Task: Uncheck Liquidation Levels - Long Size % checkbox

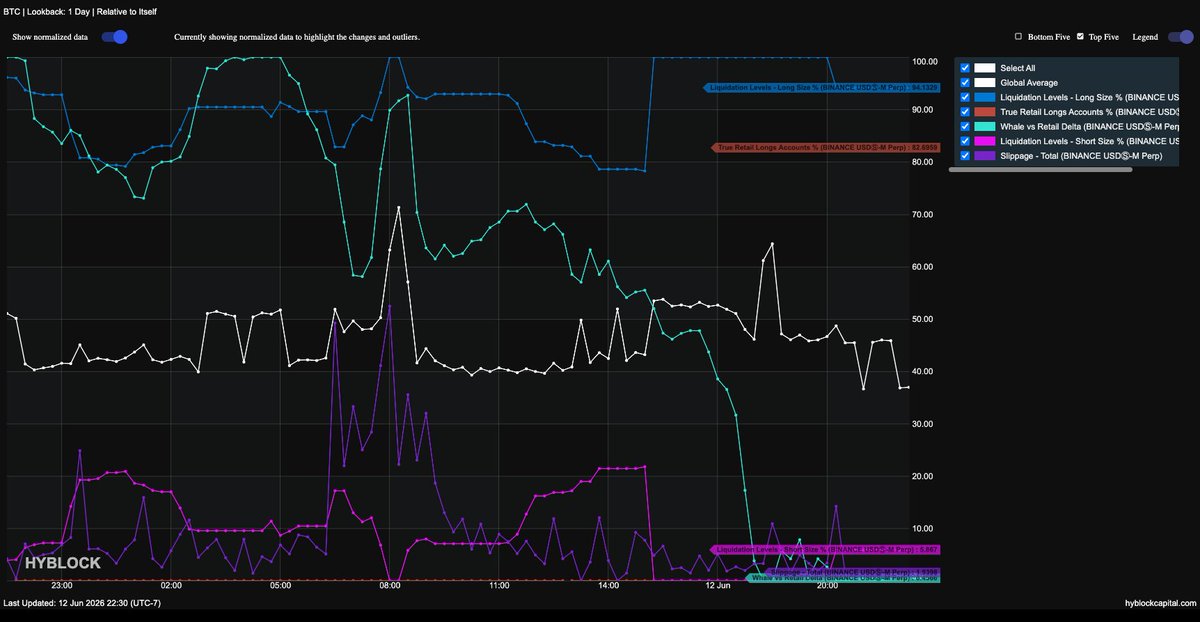Action: (965, 97)
